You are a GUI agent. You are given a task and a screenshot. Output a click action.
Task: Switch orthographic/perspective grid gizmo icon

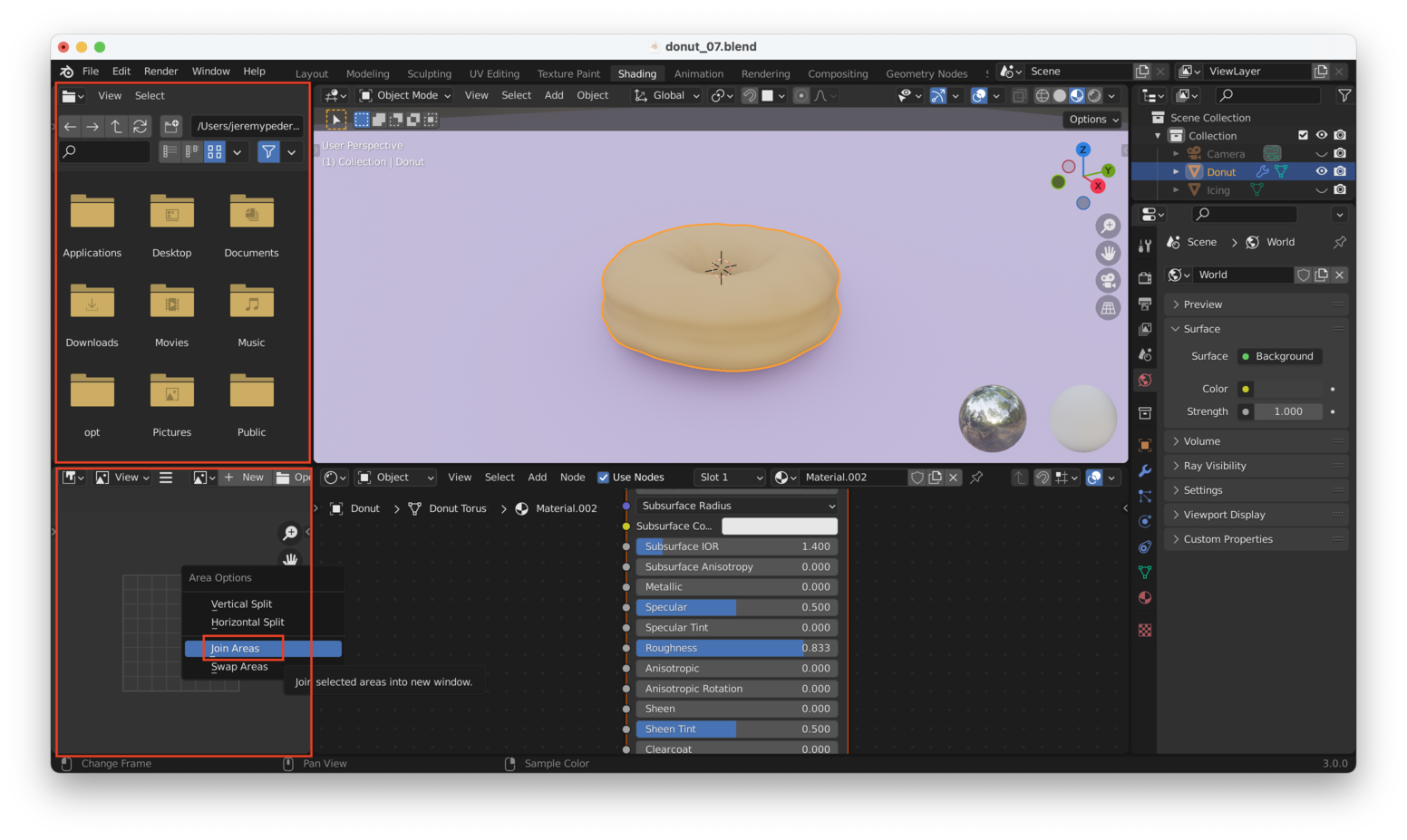(x=1108, y=308)
